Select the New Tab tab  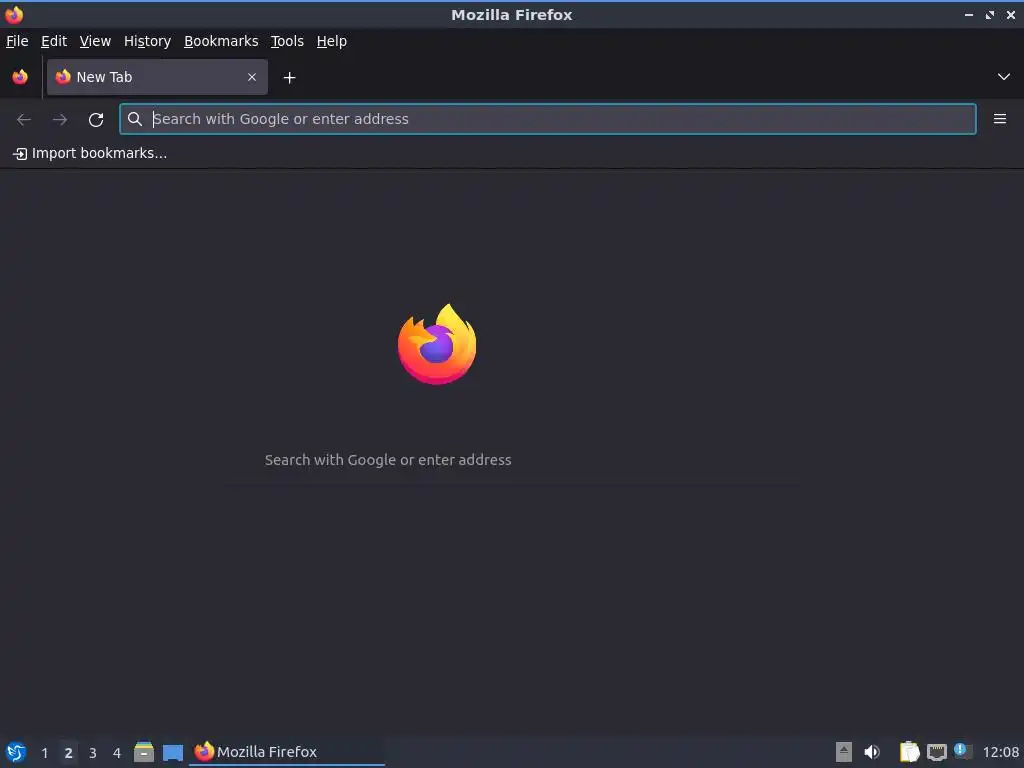coord(157,77)
